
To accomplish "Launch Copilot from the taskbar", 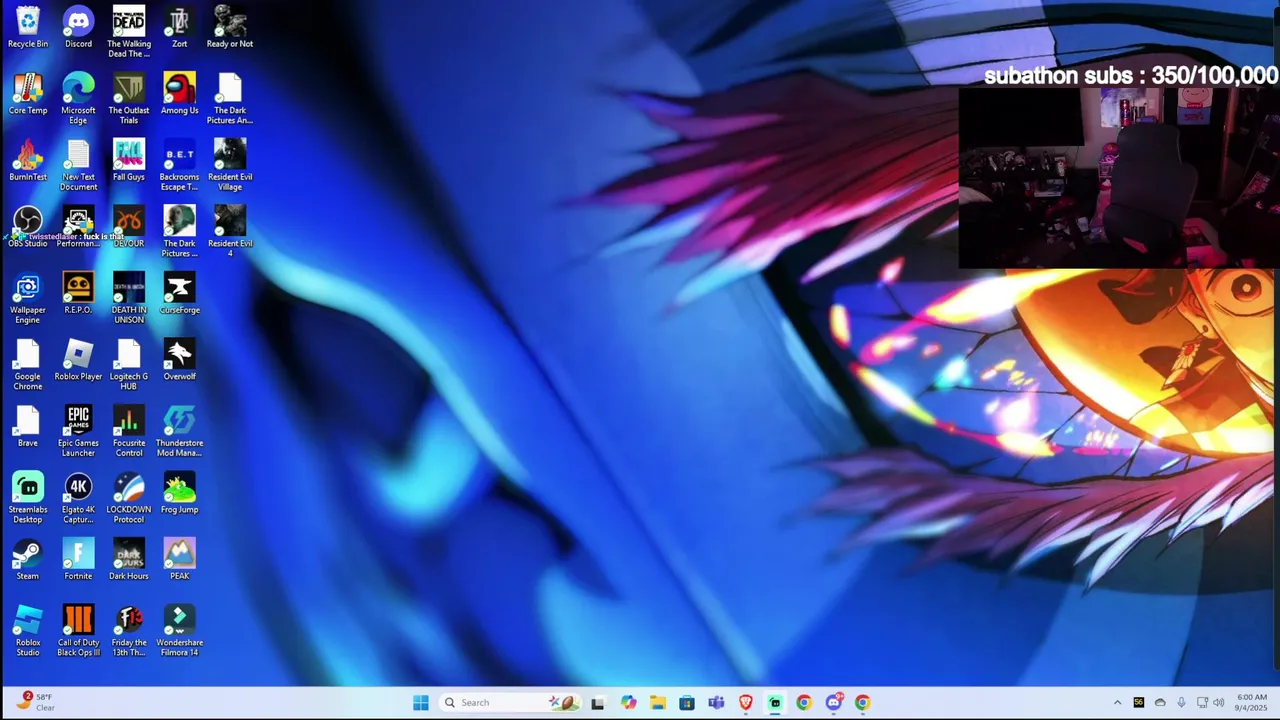I will (x=628, y=702).
